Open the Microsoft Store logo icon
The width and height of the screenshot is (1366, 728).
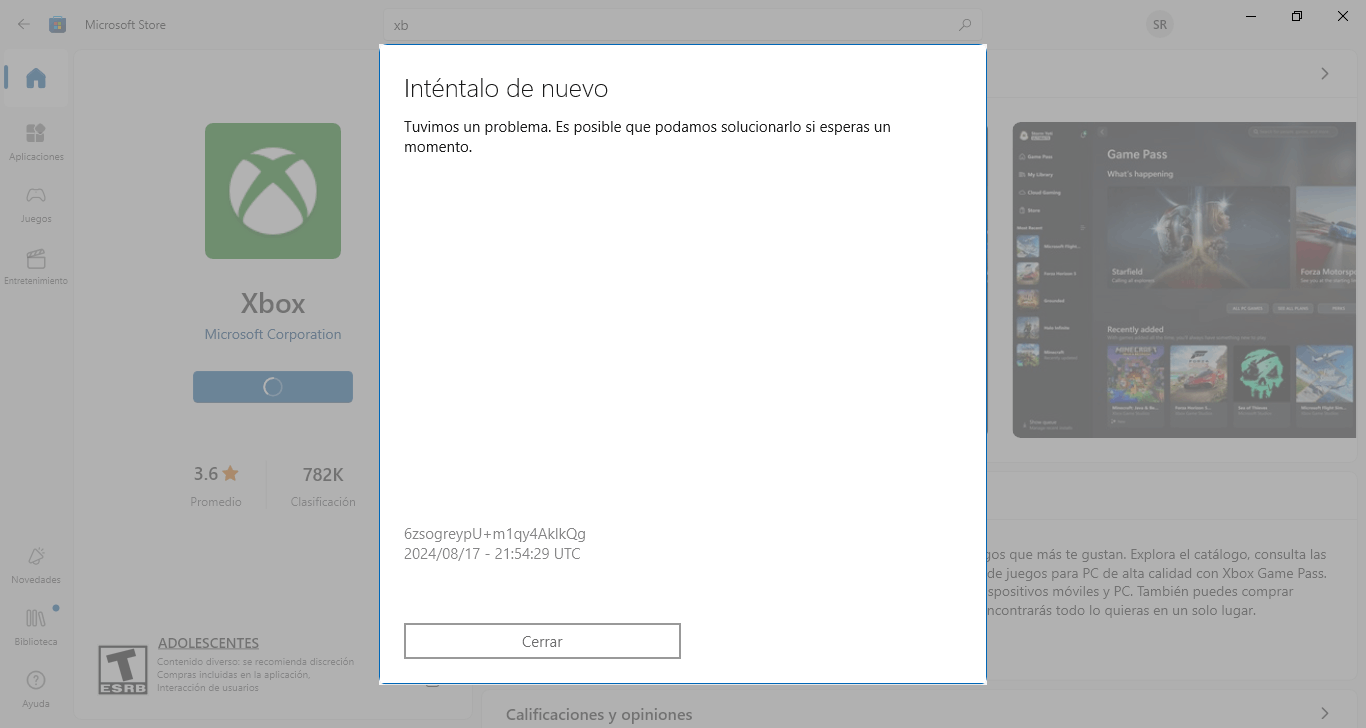pos(58,24)
